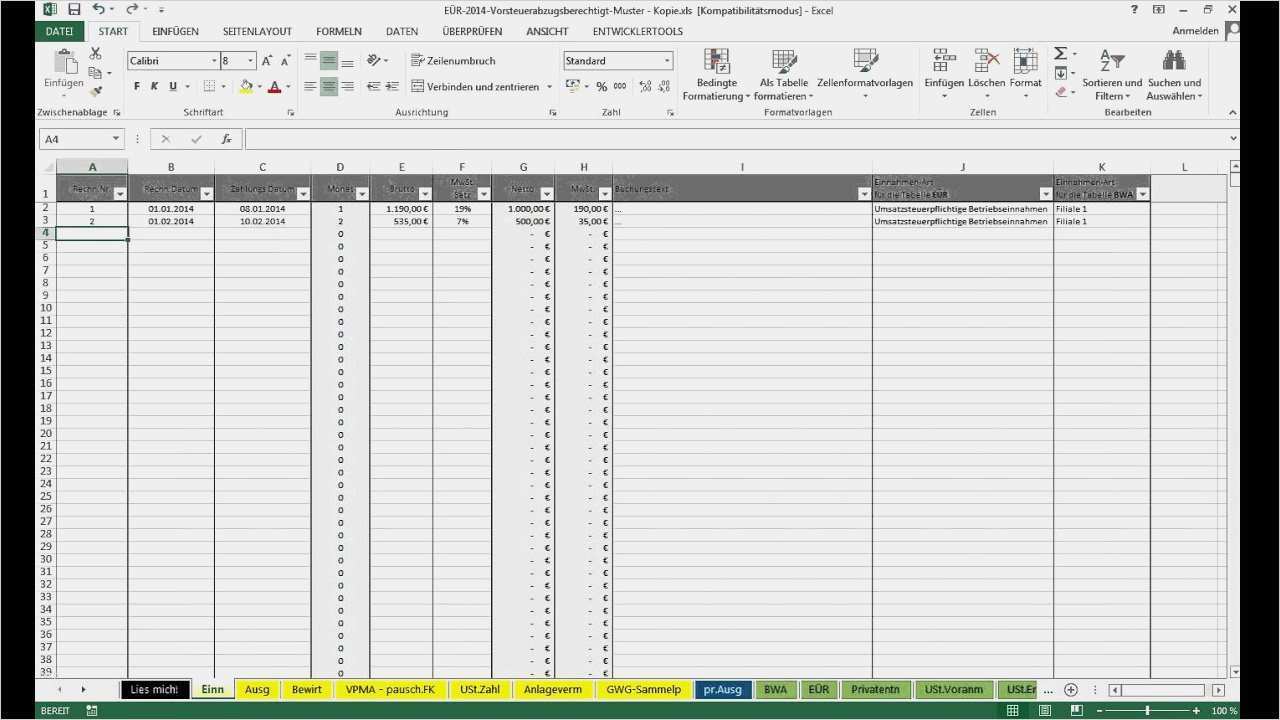This screenshot has height=720, width=1280.
Task: Toggle Zeilenumbruch wrap text
Action: click(453, 61)
